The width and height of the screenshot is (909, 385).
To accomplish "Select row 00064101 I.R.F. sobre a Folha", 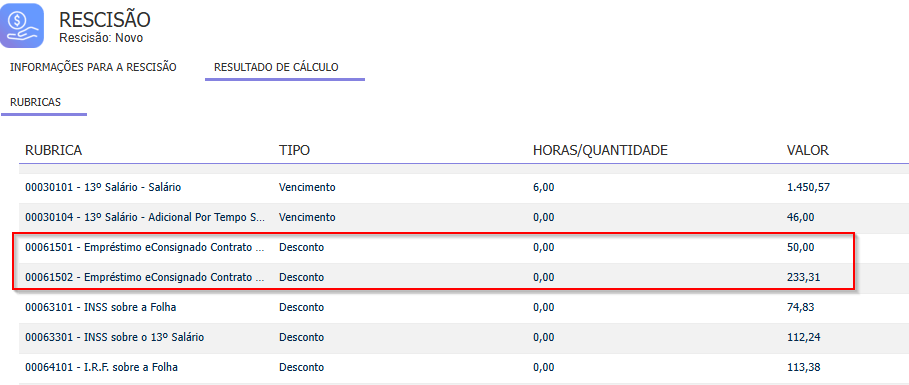I will 464,368.
